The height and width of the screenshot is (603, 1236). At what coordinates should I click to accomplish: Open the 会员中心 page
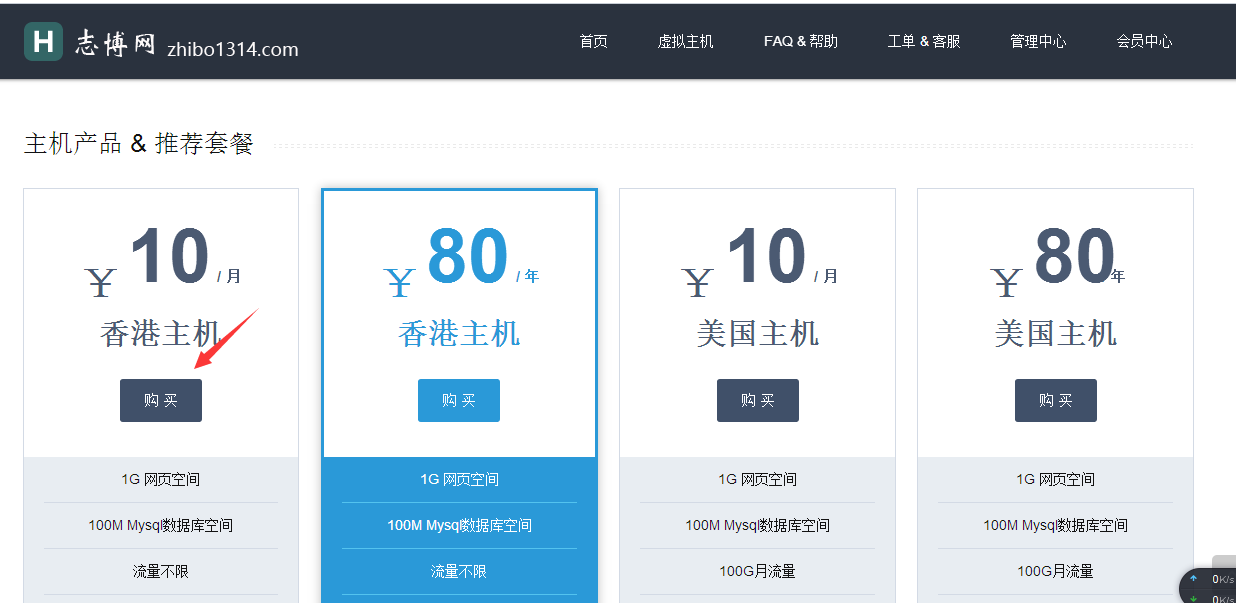pyautogui.click(x=1144, y=41)
